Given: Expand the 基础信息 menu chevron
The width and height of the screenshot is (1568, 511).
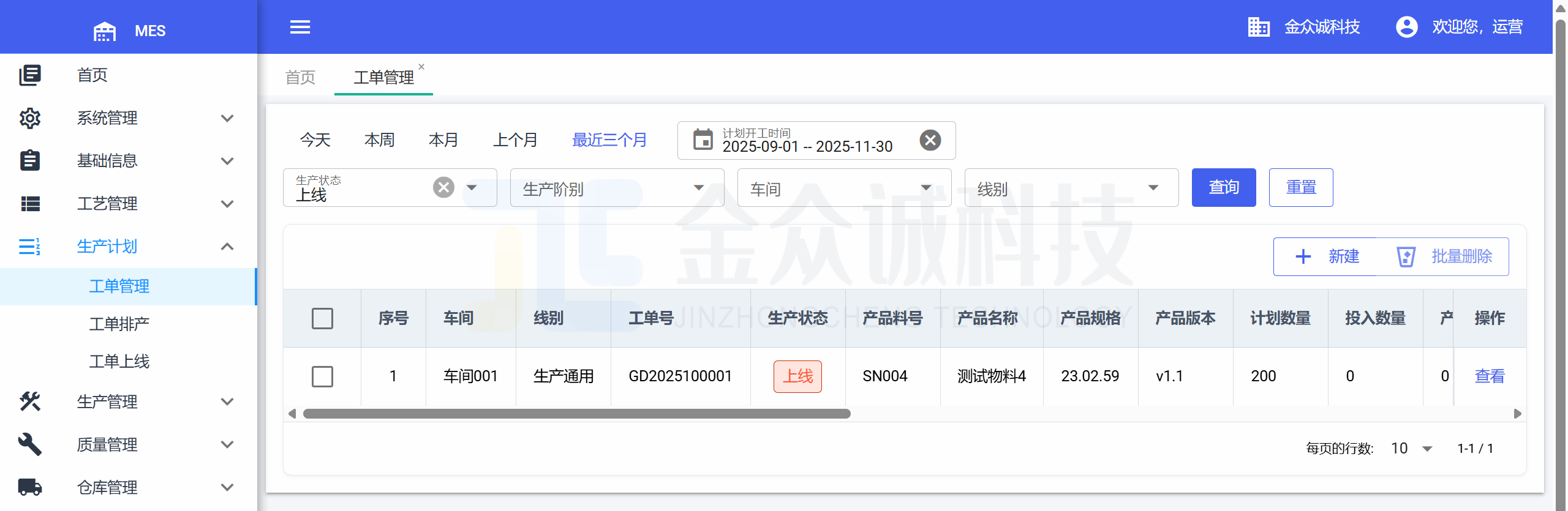Looking at the screenshot, I should 227,161.
